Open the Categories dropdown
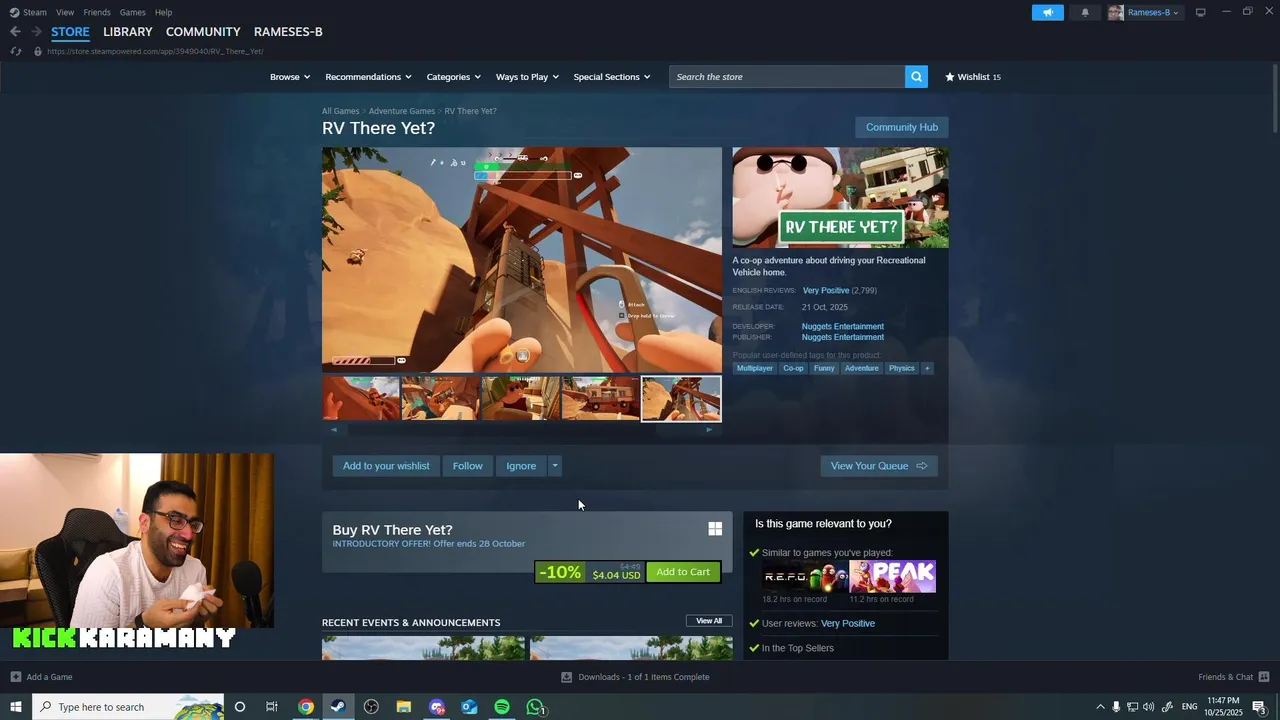Viewport: 1280px width, 720px height. (453, 77)
